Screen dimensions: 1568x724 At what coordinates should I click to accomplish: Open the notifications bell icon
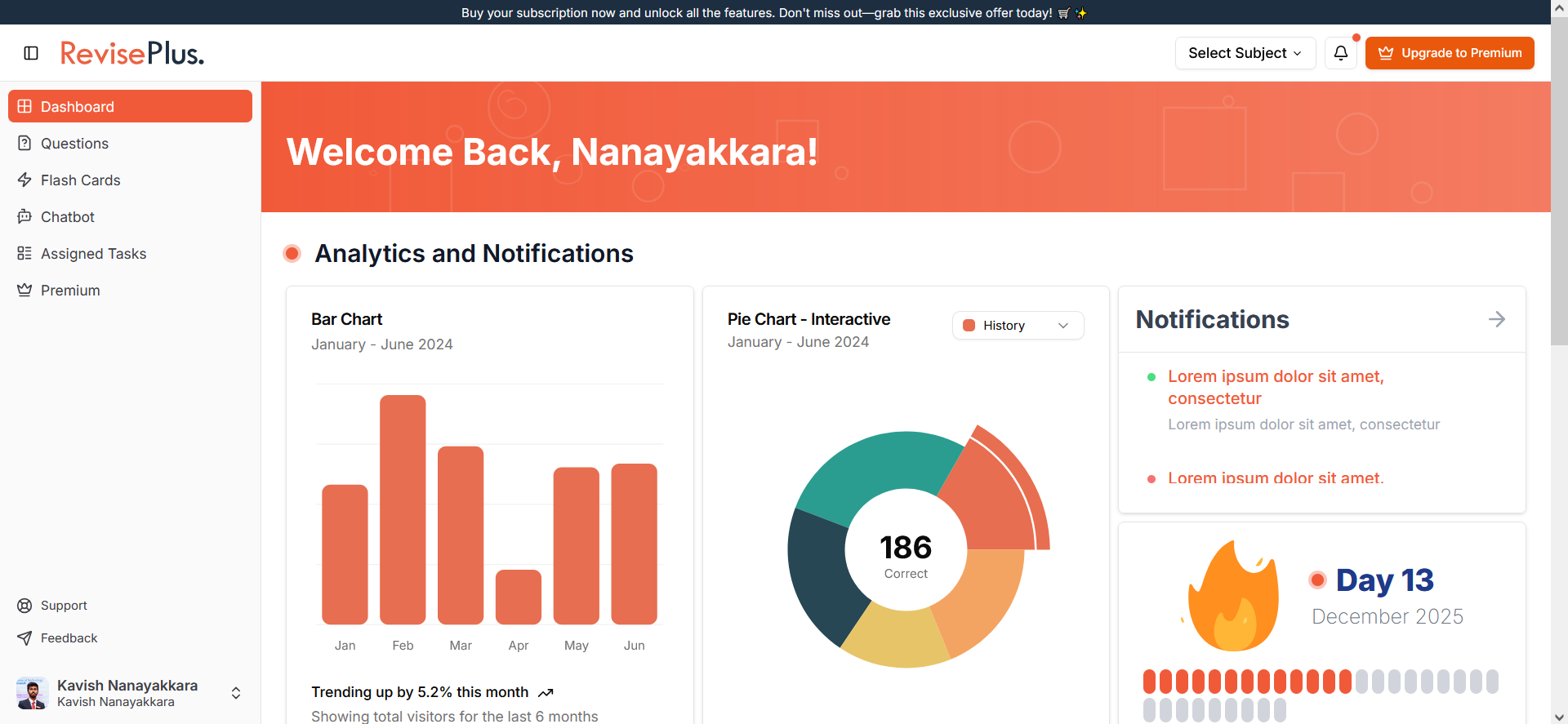click(x=1341, y=53)
